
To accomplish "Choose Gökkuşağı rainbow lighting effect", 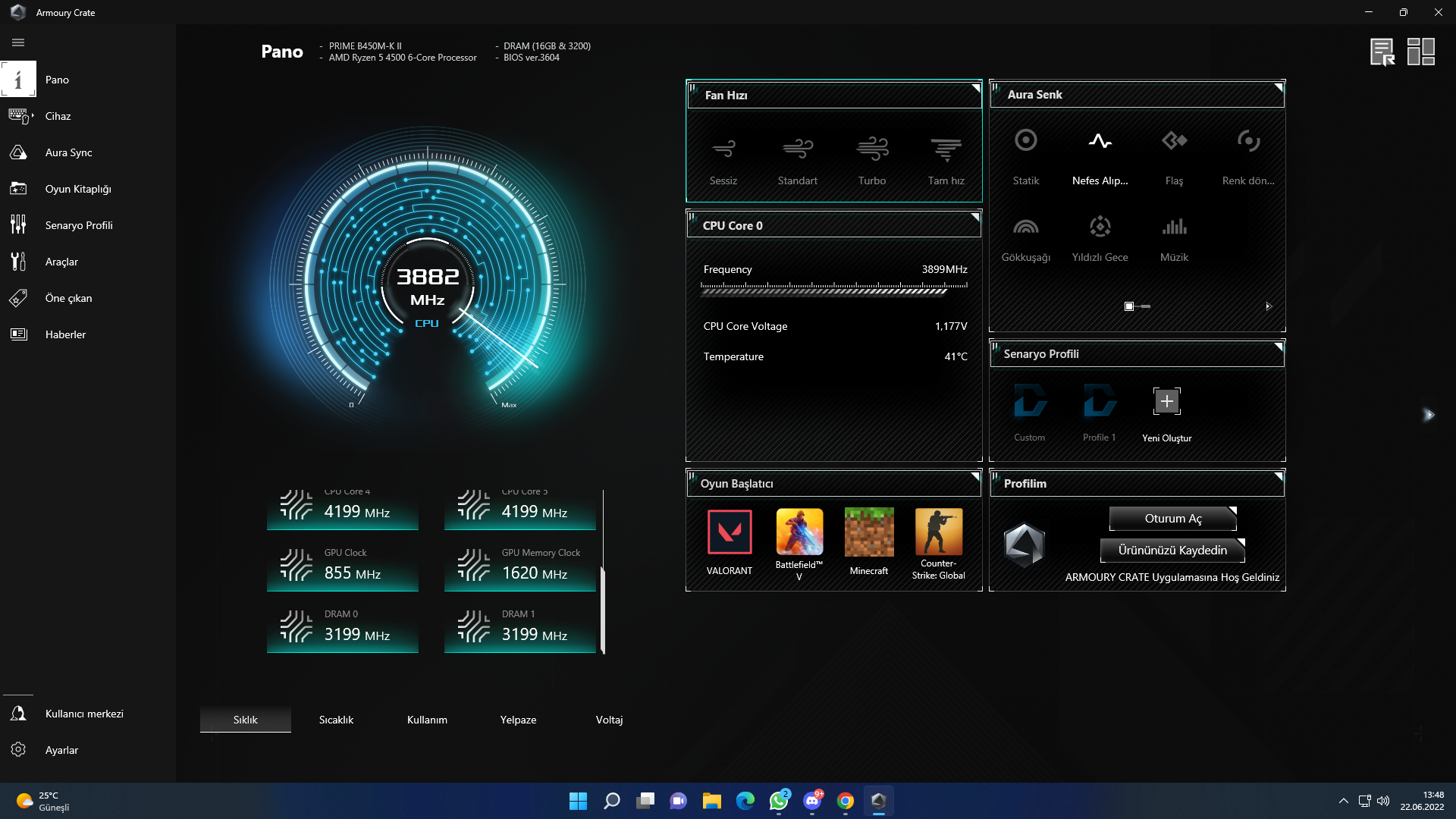I will [1026, 239].
